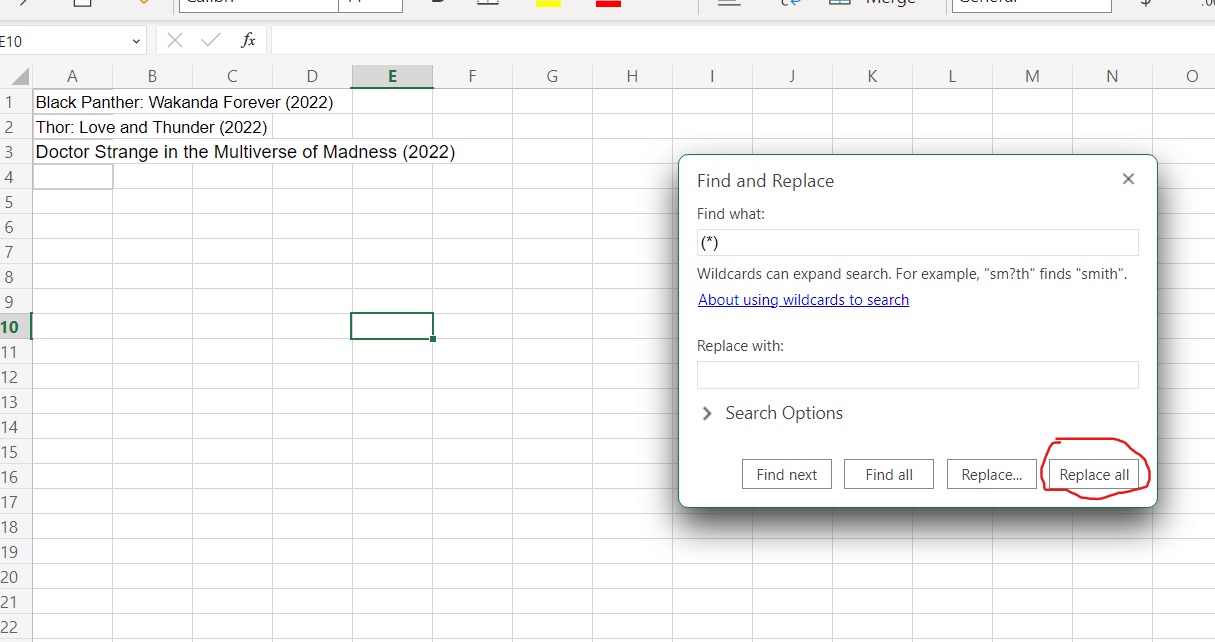
Task: Select column A header
Action: tap(72, 76)
